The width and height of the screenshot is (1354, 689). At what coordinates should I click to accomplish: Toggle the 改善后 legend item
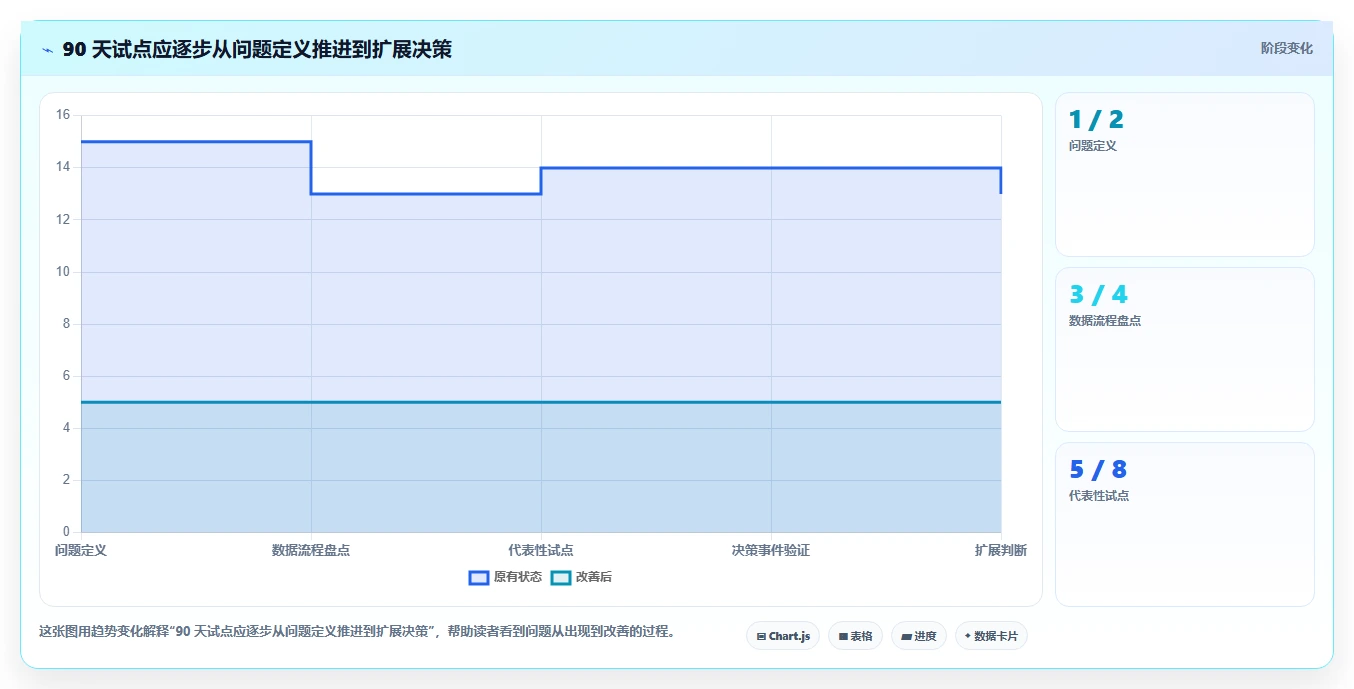tap(582, 577)
